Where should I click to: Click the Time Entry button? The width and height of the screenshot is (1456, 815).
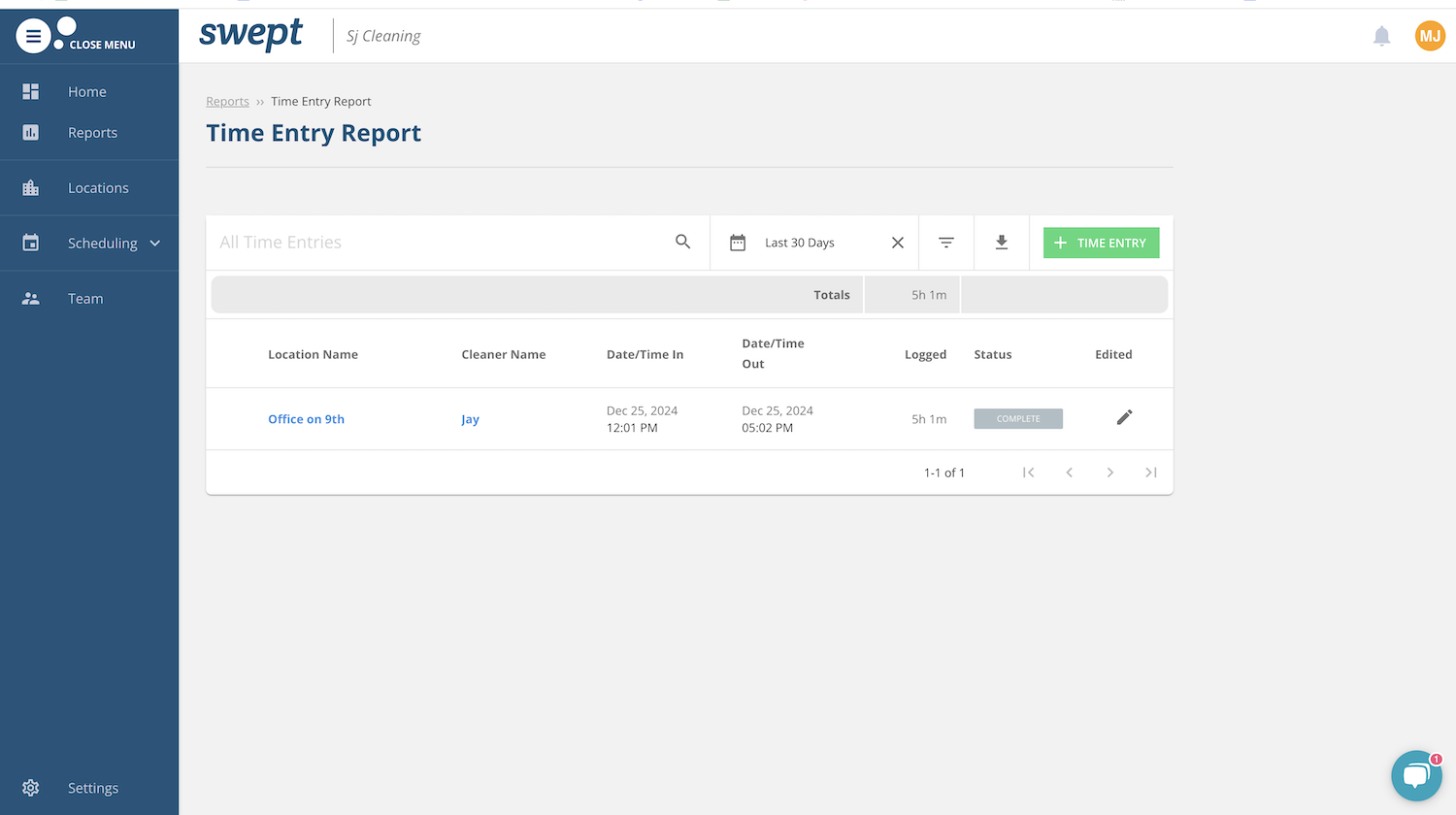click(x=1101, y=242)
